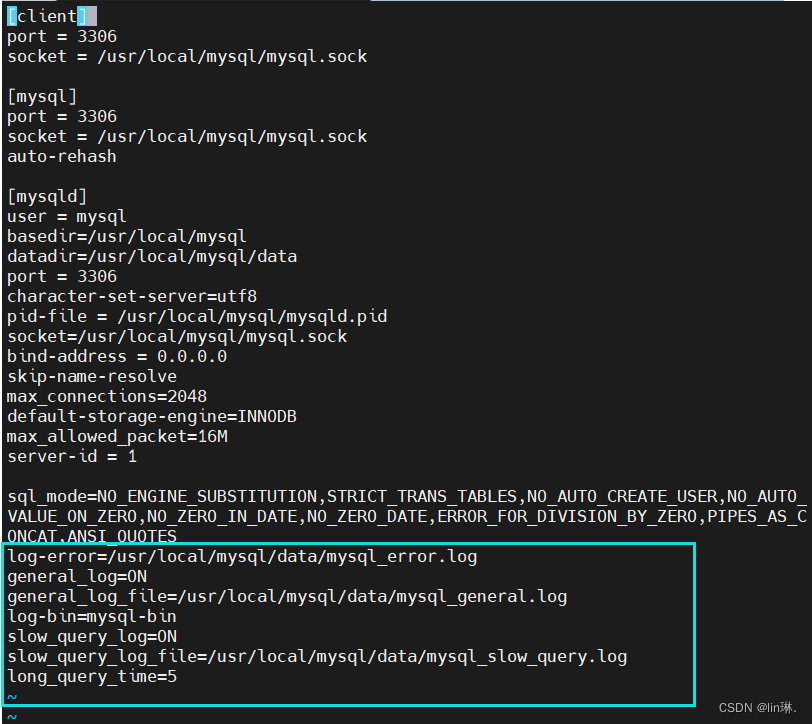Image resolution: width=812 pixels, height=724 pixels.
Task: Select the basedir=/usr/local/mysql line
Action: [126, 236]
